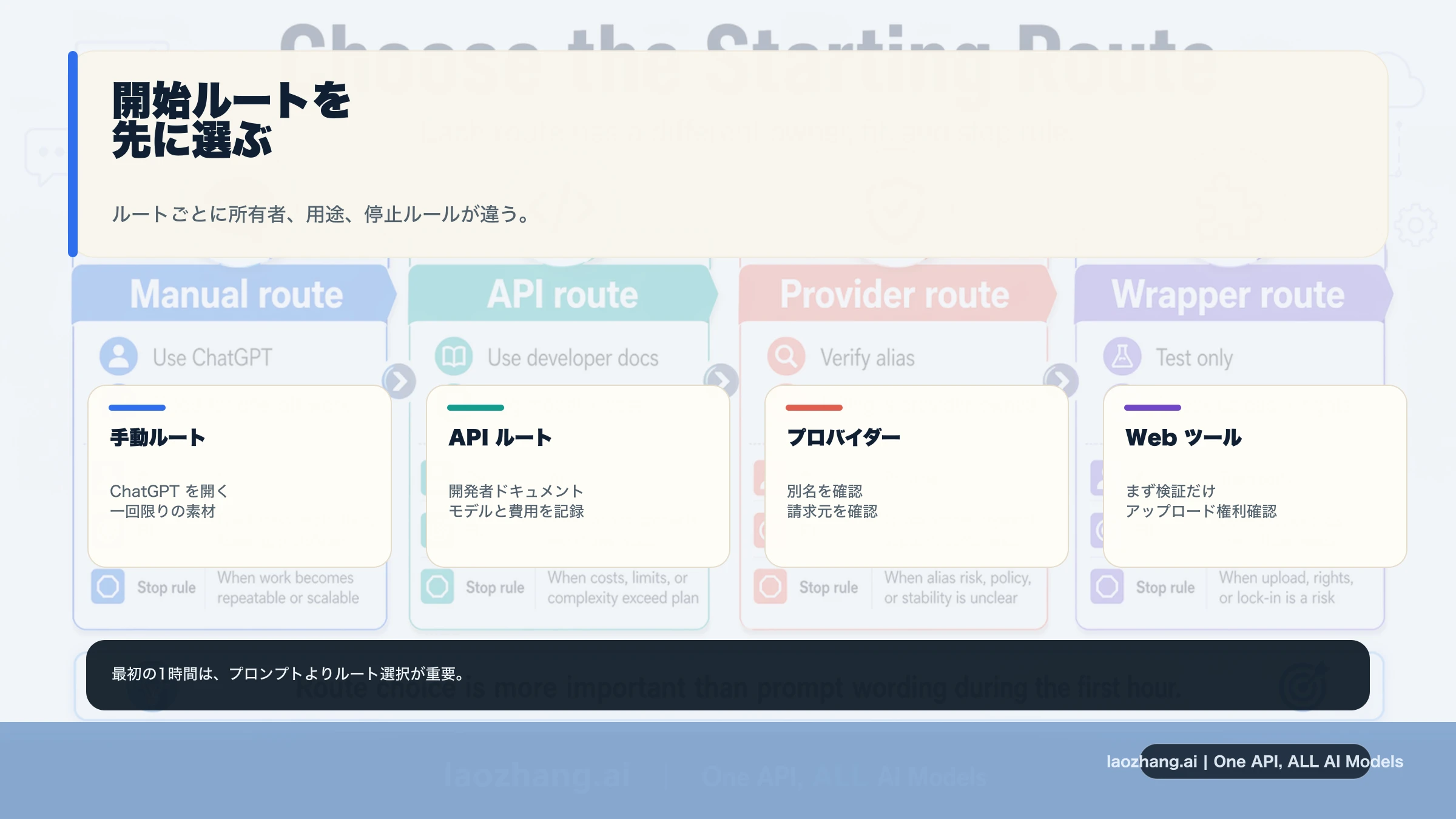
Task: Expand the arrow between API and Provider routes
Action: pos(722,379)
